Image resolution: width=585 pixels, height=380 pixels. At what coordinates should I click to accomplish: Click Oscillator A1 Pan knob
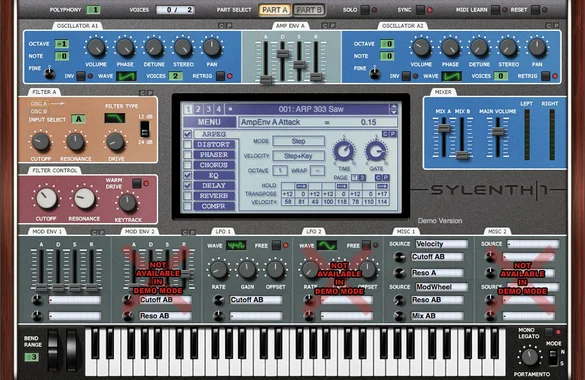[x=212, y=48]
